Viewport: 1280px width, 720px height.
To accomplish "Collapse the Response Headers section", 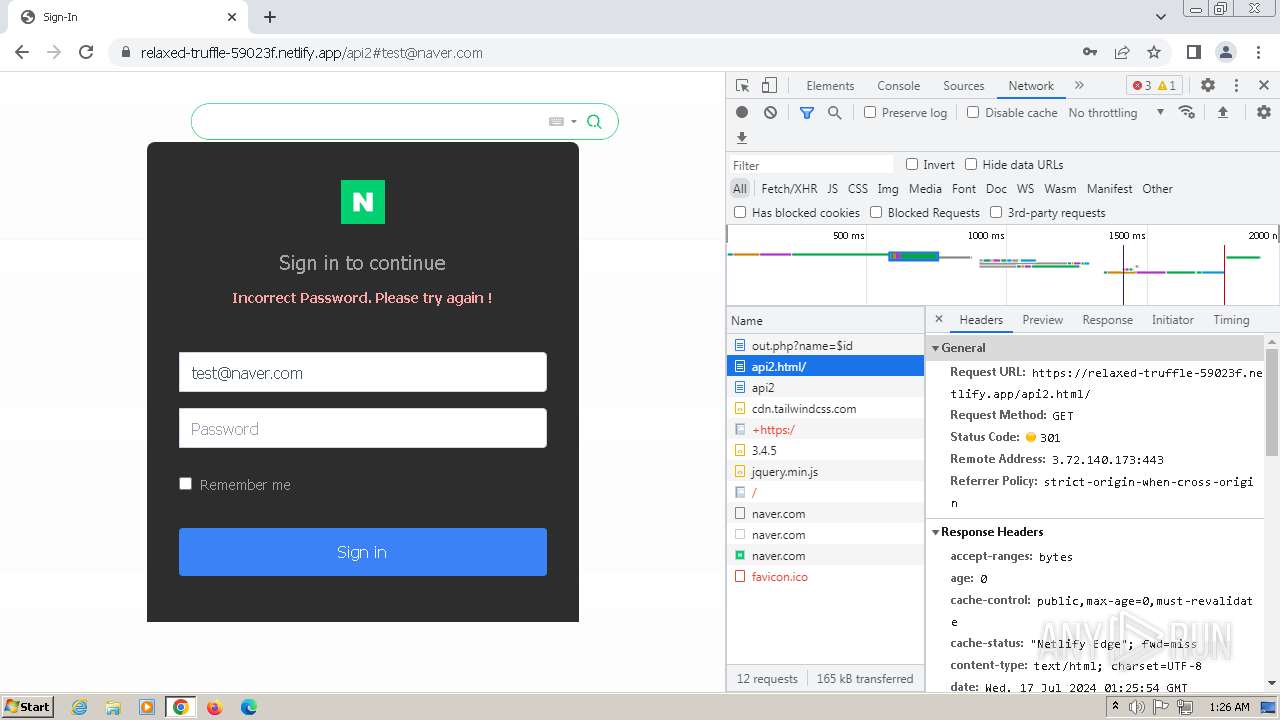I will 936,532.
